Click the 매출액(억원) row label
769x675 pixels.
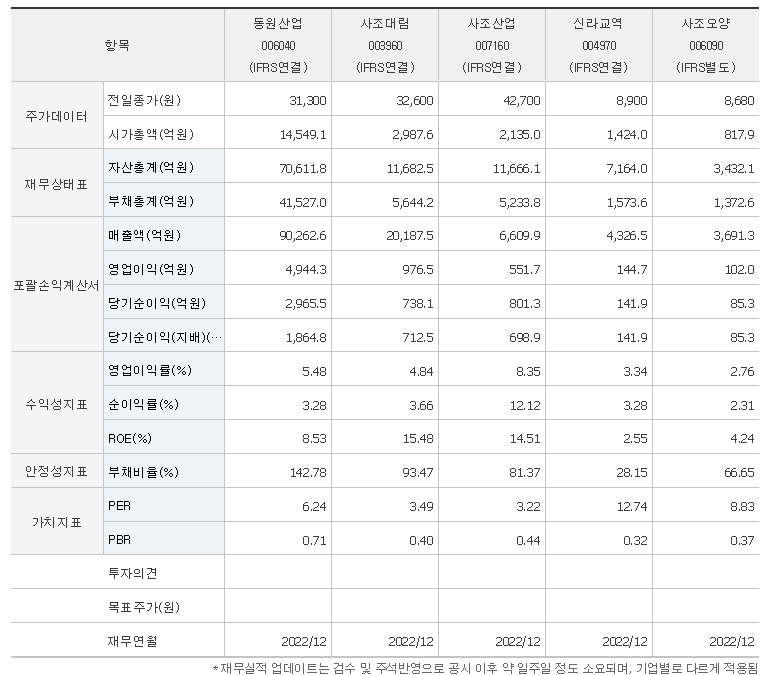[144, 235]
